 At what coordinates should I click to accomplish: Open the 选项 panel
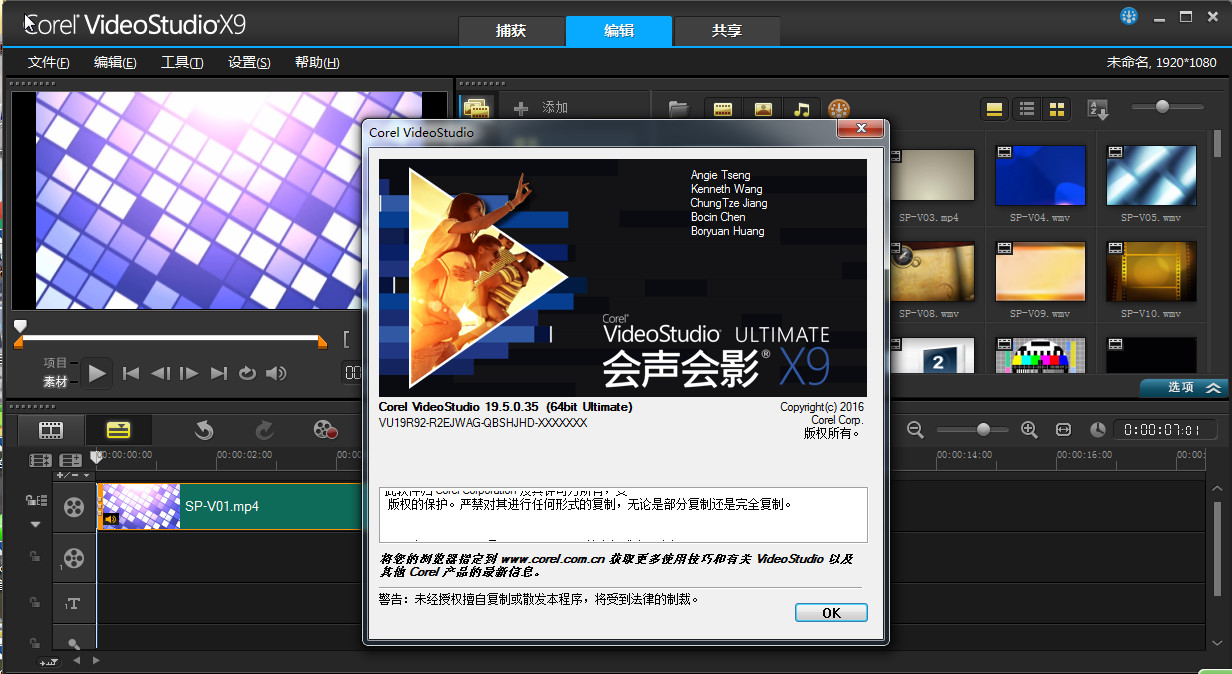tap(1185, 388)
